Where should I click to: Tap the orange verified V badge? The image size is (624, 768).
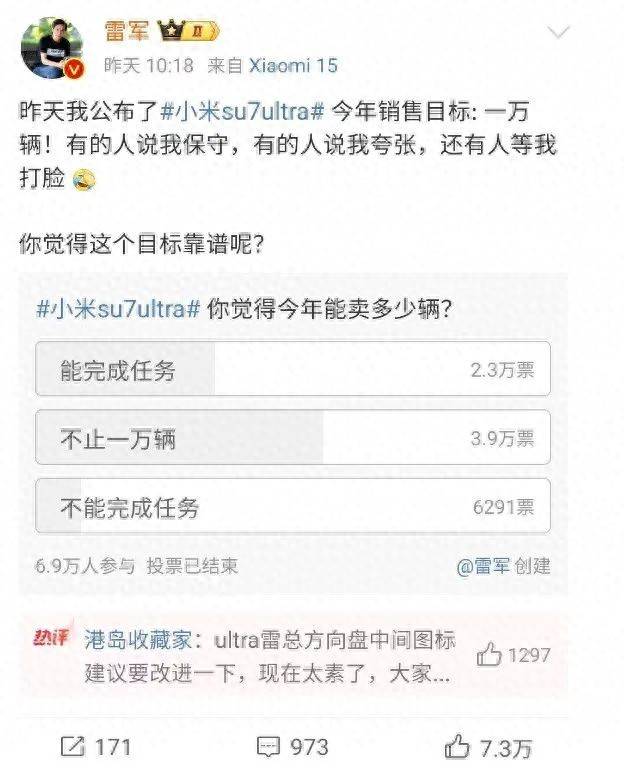coord(74,70)
